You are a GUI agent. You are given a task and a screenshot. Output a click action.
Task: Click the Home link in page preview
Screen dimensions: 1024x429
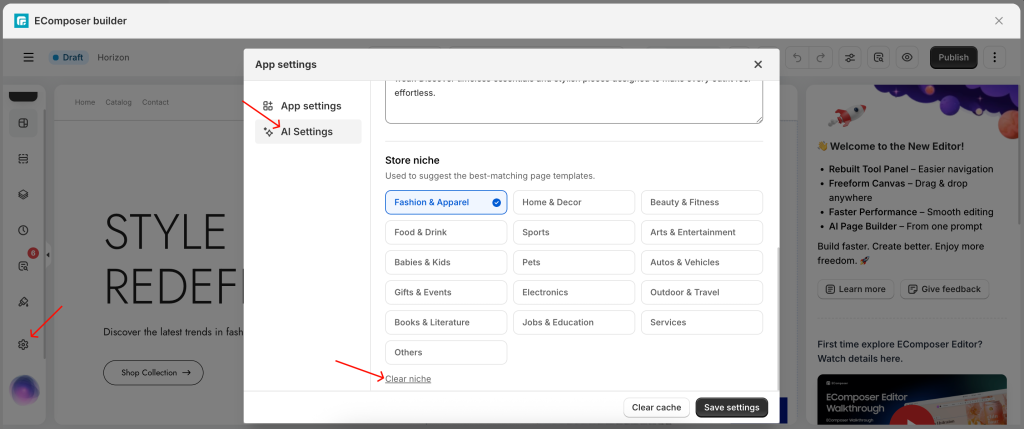tap(85, 103)
